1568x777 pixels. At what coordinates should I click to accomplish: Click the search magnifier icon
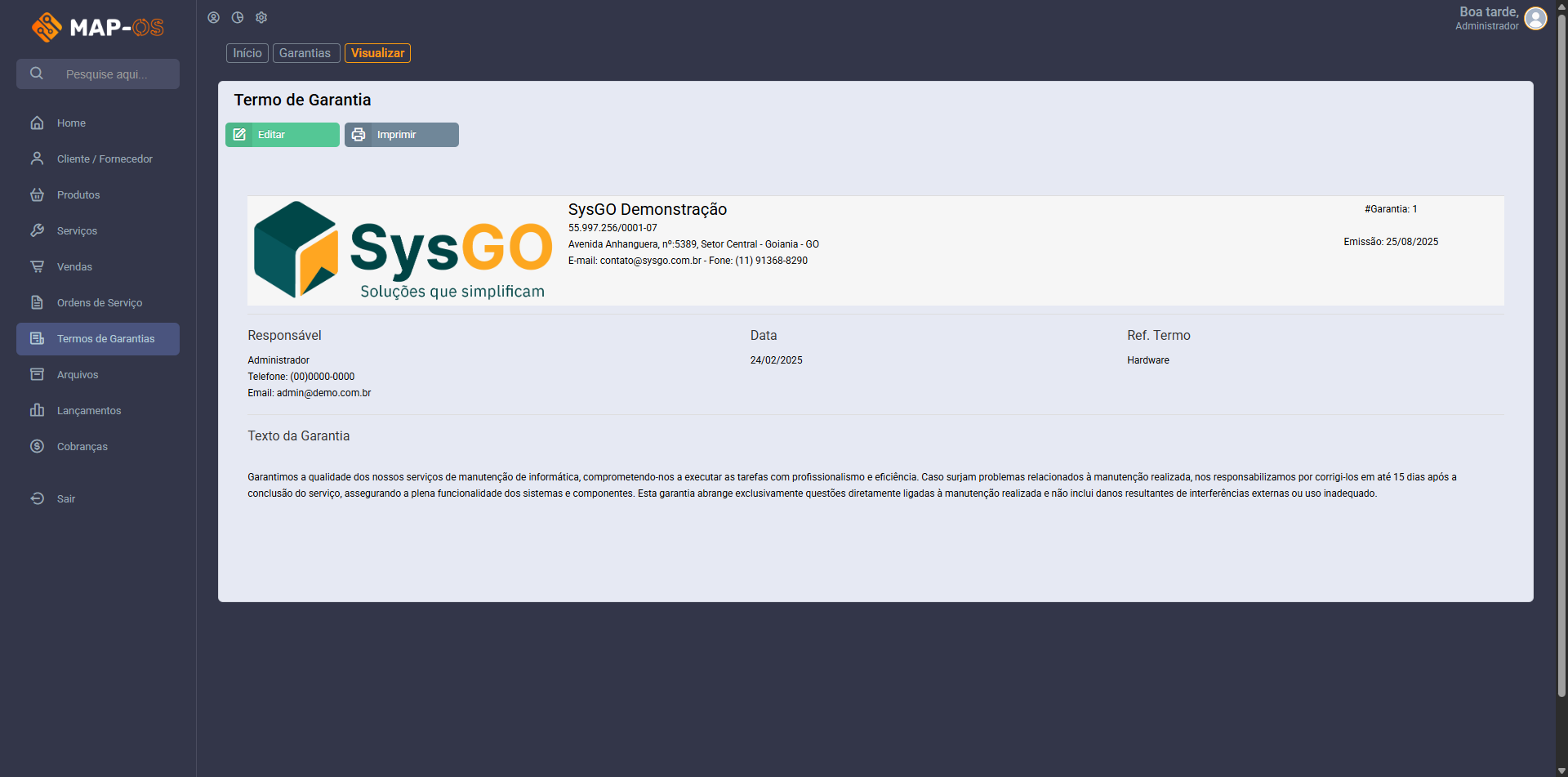tap(37, 74)
